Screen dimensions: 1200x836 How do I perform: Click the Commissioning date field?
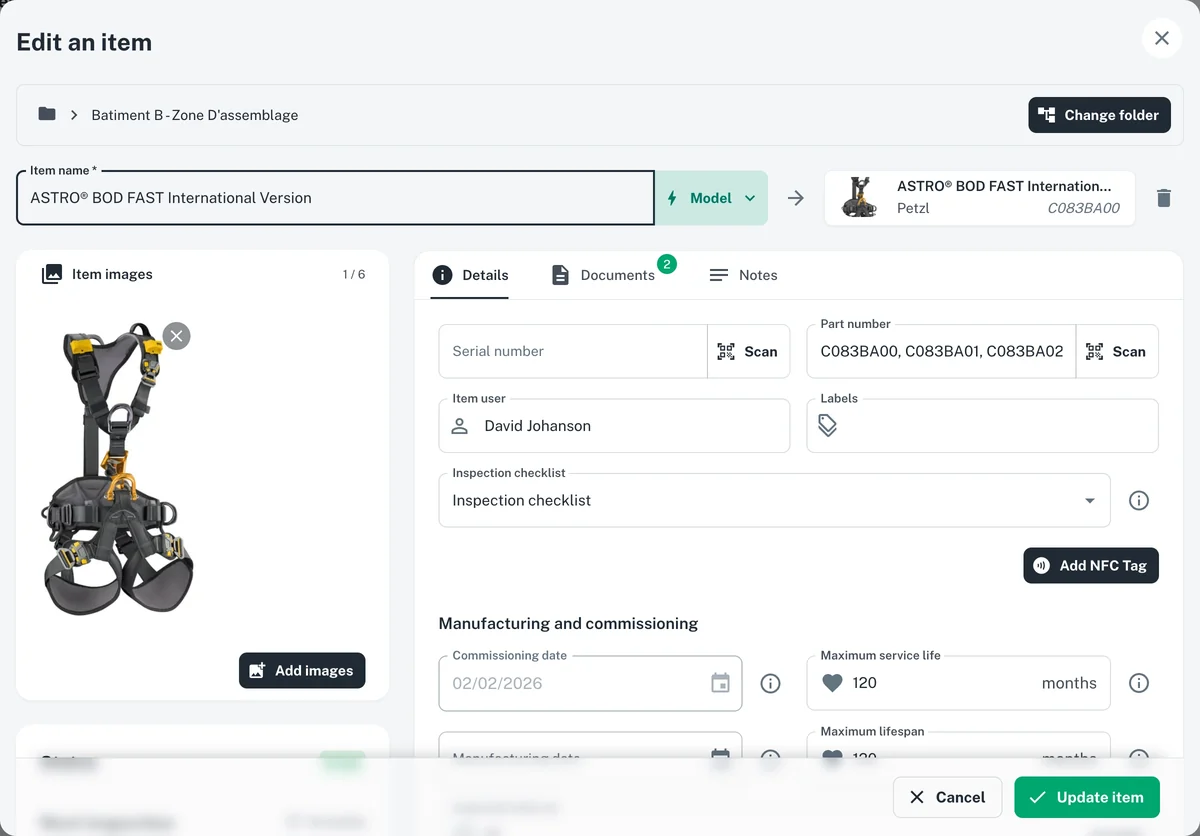[590, 683]
